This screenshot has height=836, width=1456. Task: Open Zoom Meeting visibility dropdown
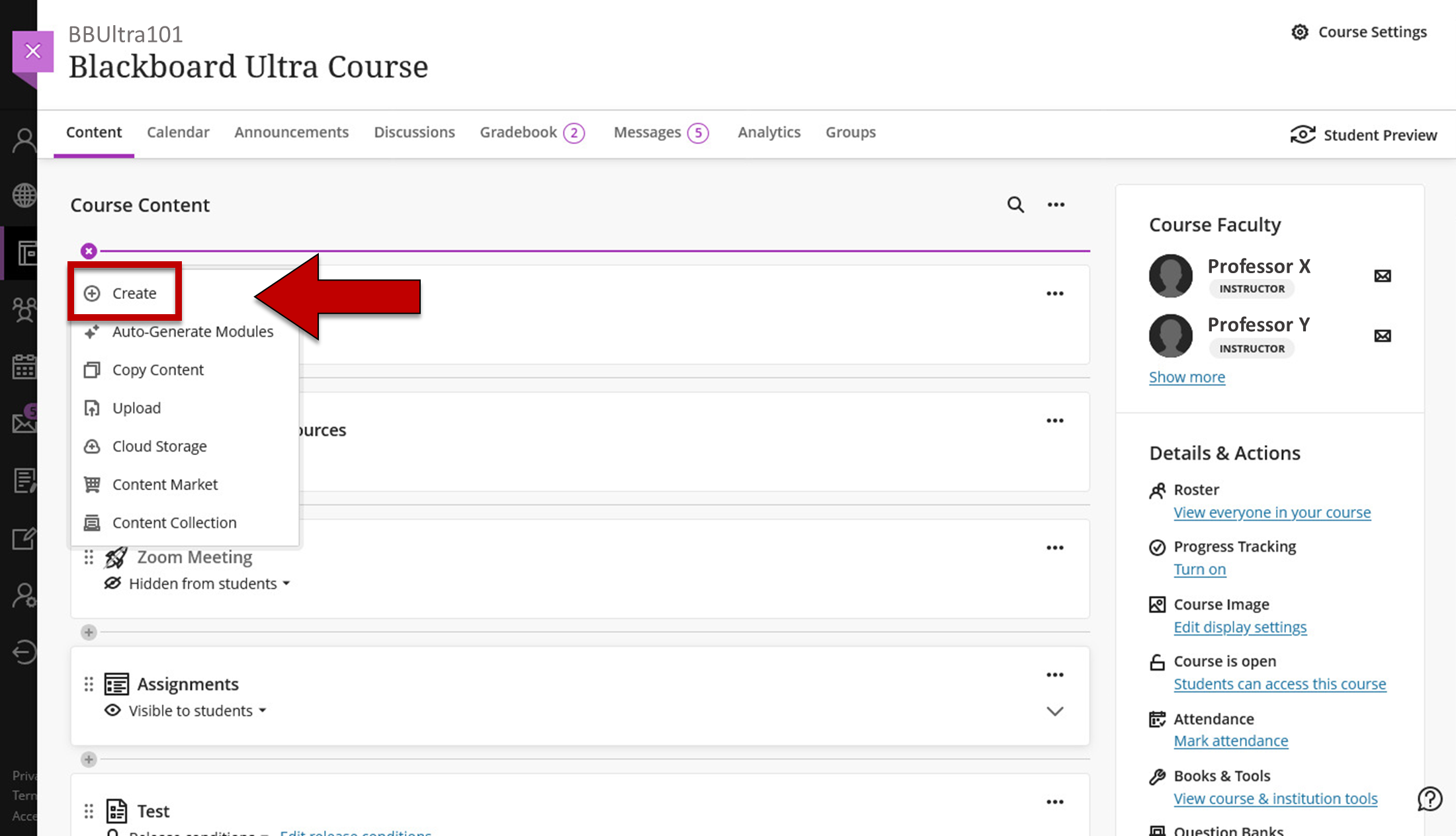click(209, 583)
